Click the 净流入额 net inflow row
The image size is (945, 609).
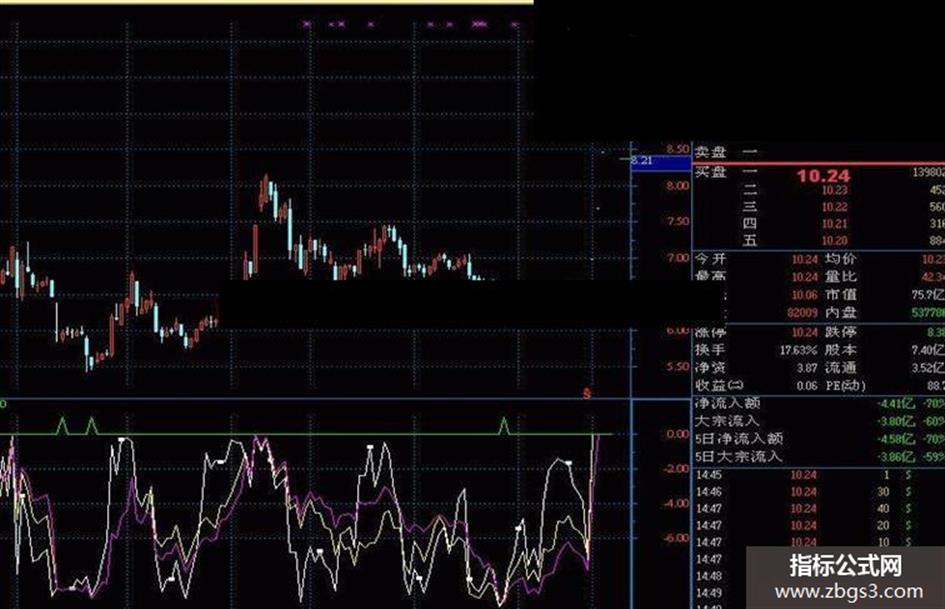[x=819, y=403]
